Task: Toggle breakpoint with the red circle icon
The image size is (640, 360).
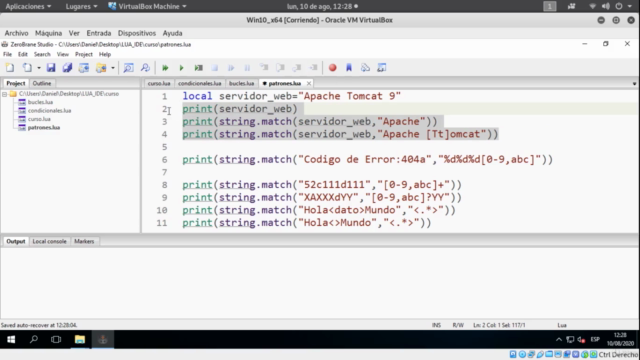Action: tap(333, 68)
